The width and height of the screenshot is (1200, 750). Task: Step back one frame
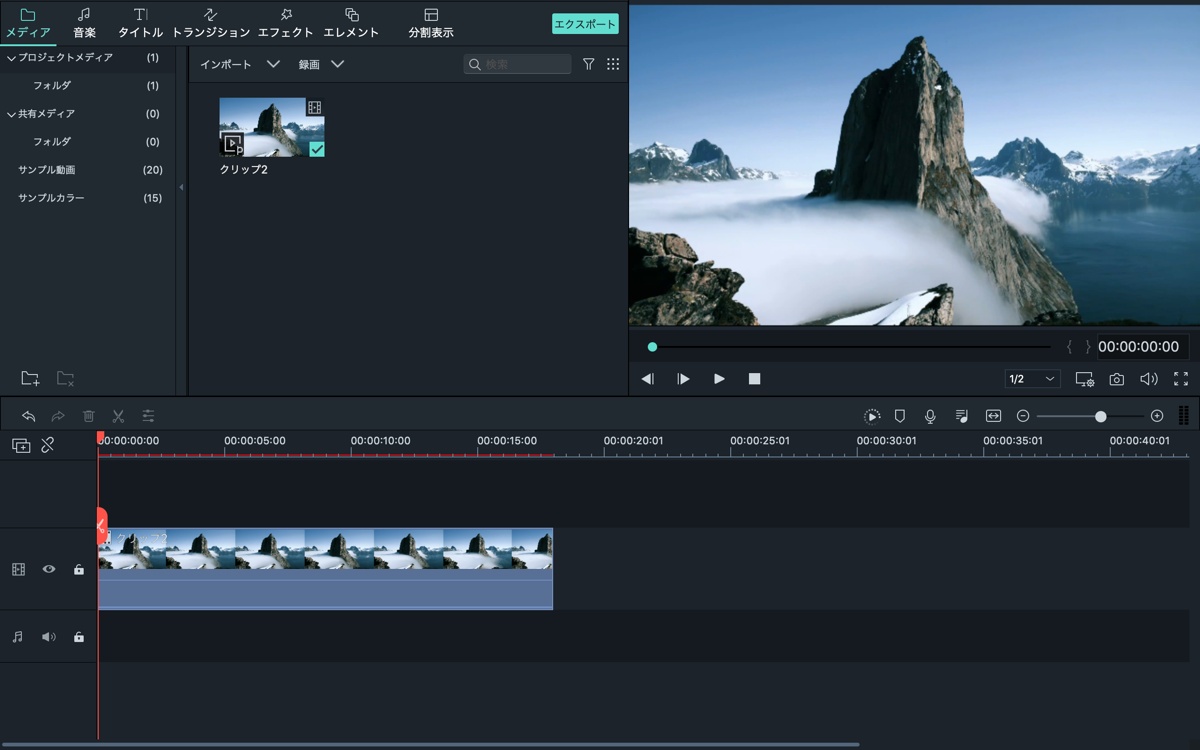click(648, 379)
